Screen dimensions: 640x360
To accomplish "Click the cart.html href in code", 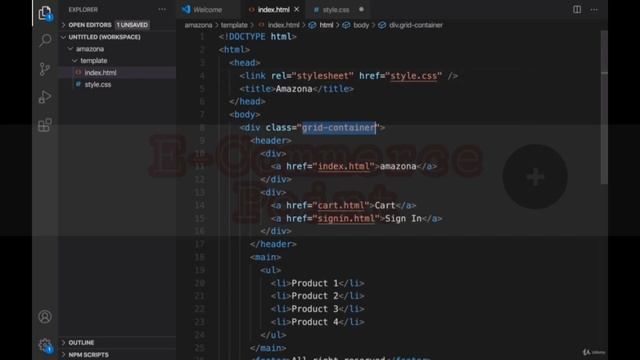I will coord(341,206).
